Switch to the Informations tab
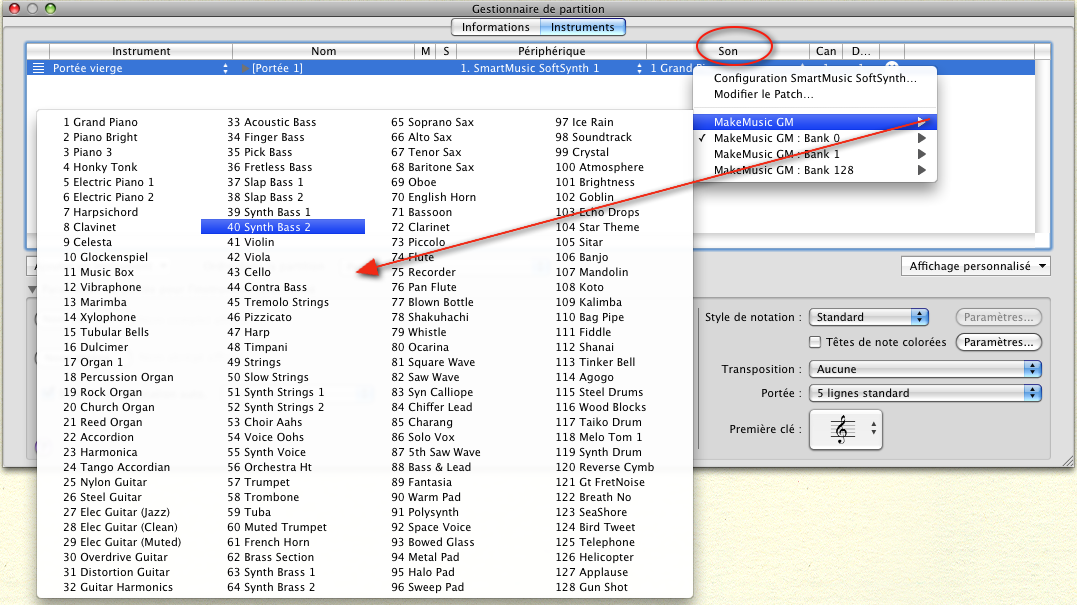This screenshot has height=605, width=1077. pos(495,27)
